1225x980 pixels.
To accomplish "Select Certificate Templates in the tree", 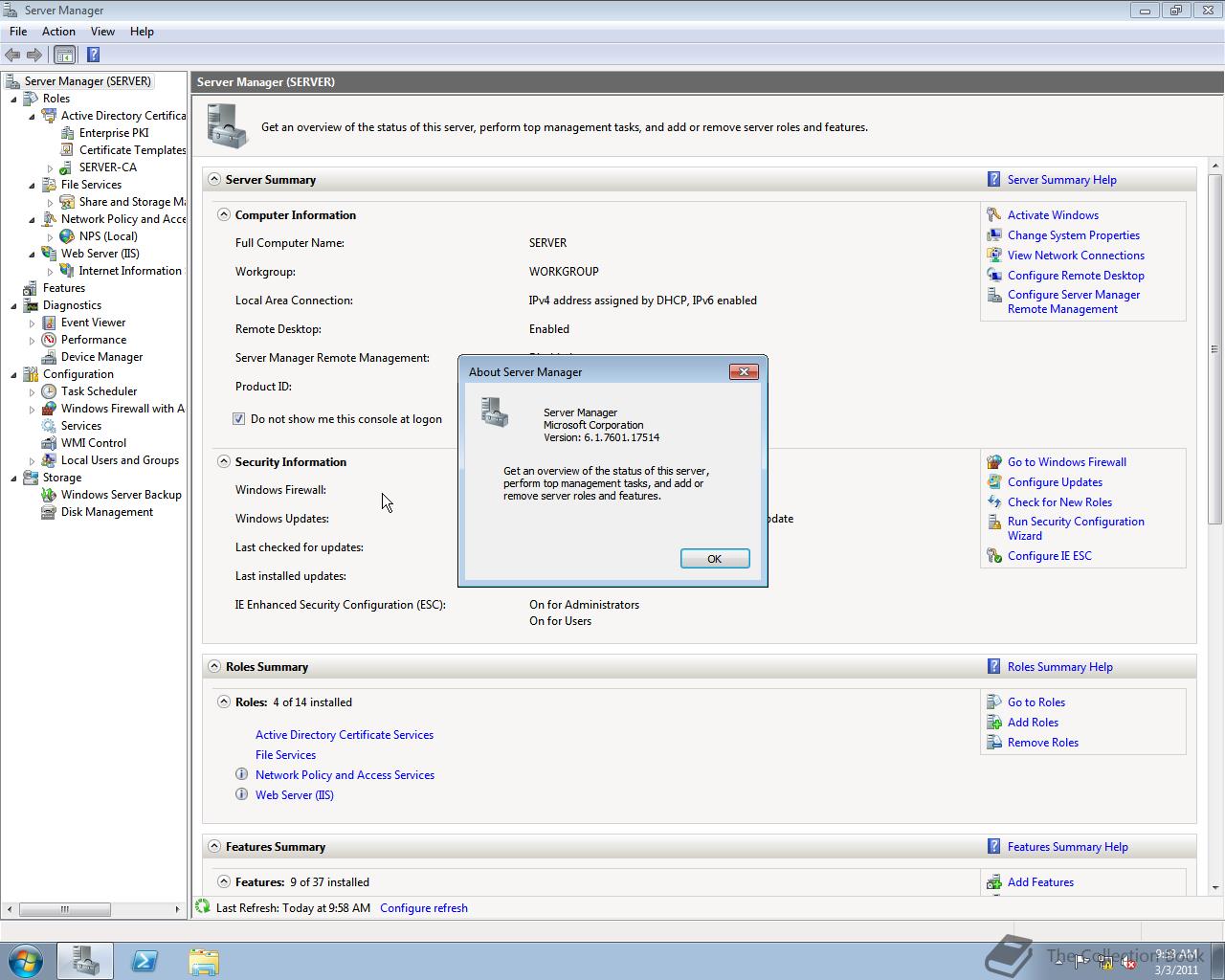I will (132, 150).
